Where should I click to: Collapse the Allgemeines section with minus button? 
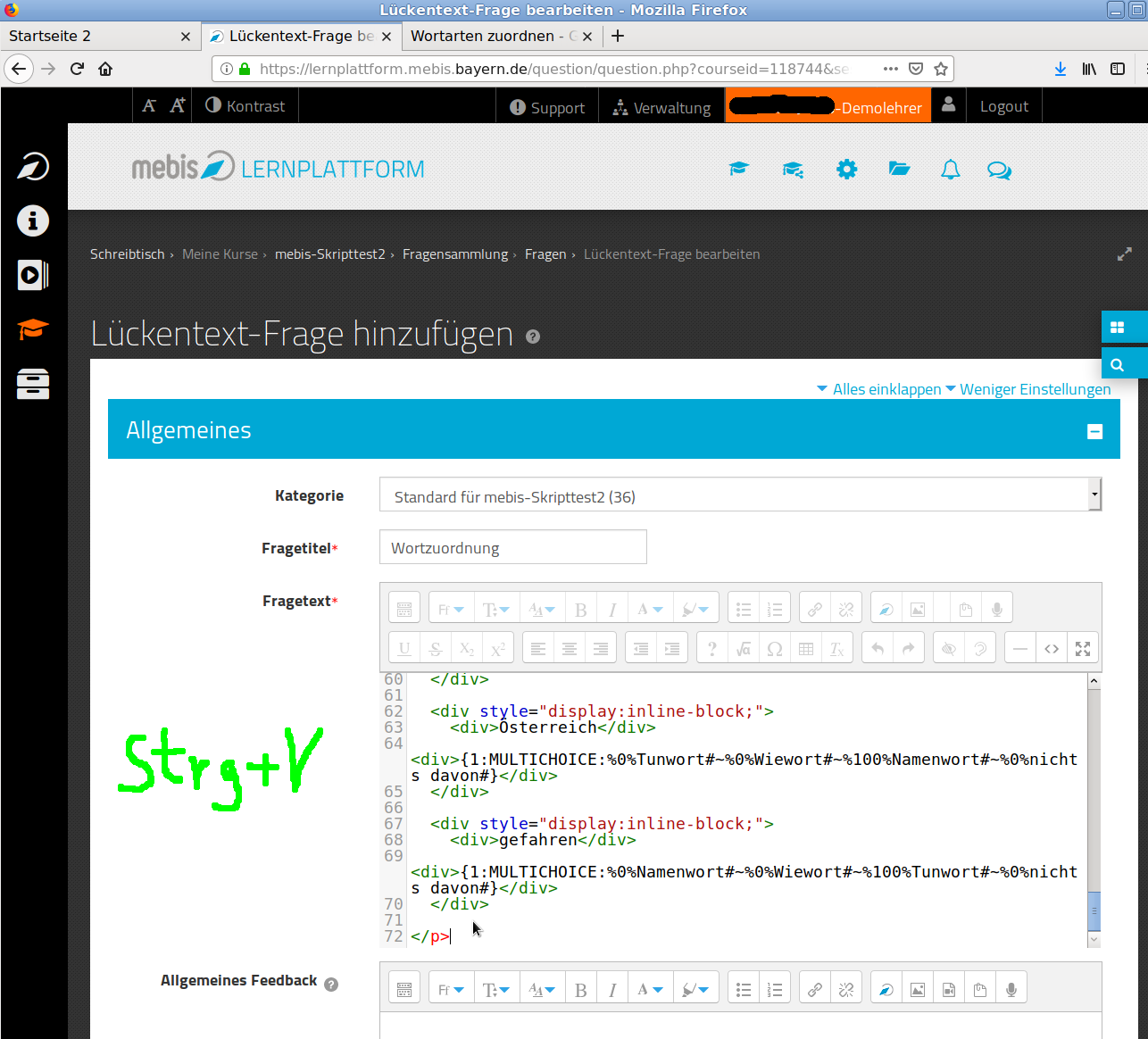1094,431
